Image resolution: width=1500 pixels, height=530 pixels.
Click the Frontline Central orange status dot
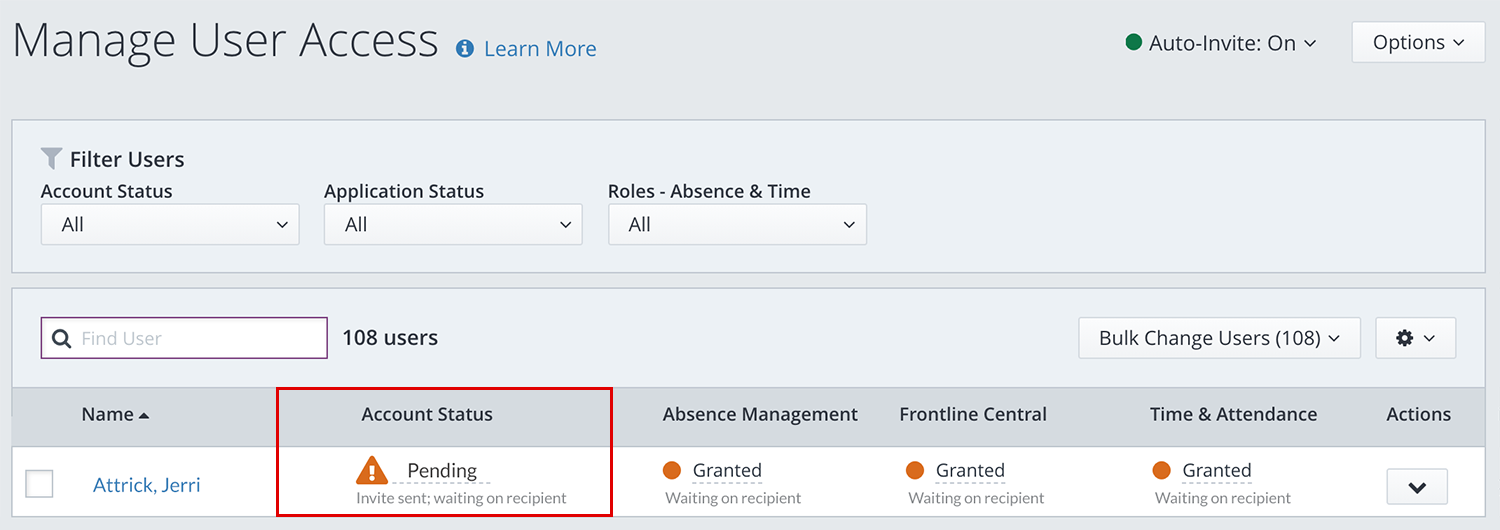914,470
